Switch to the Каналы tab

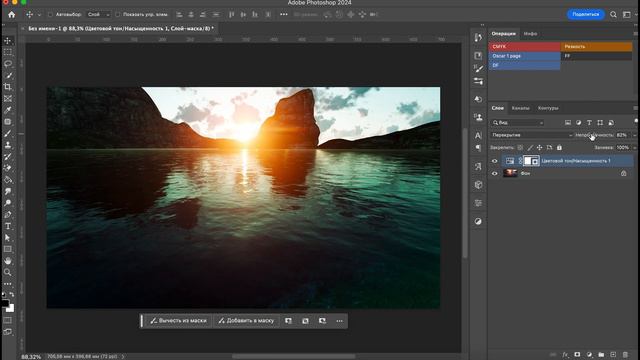pos(520,108)
